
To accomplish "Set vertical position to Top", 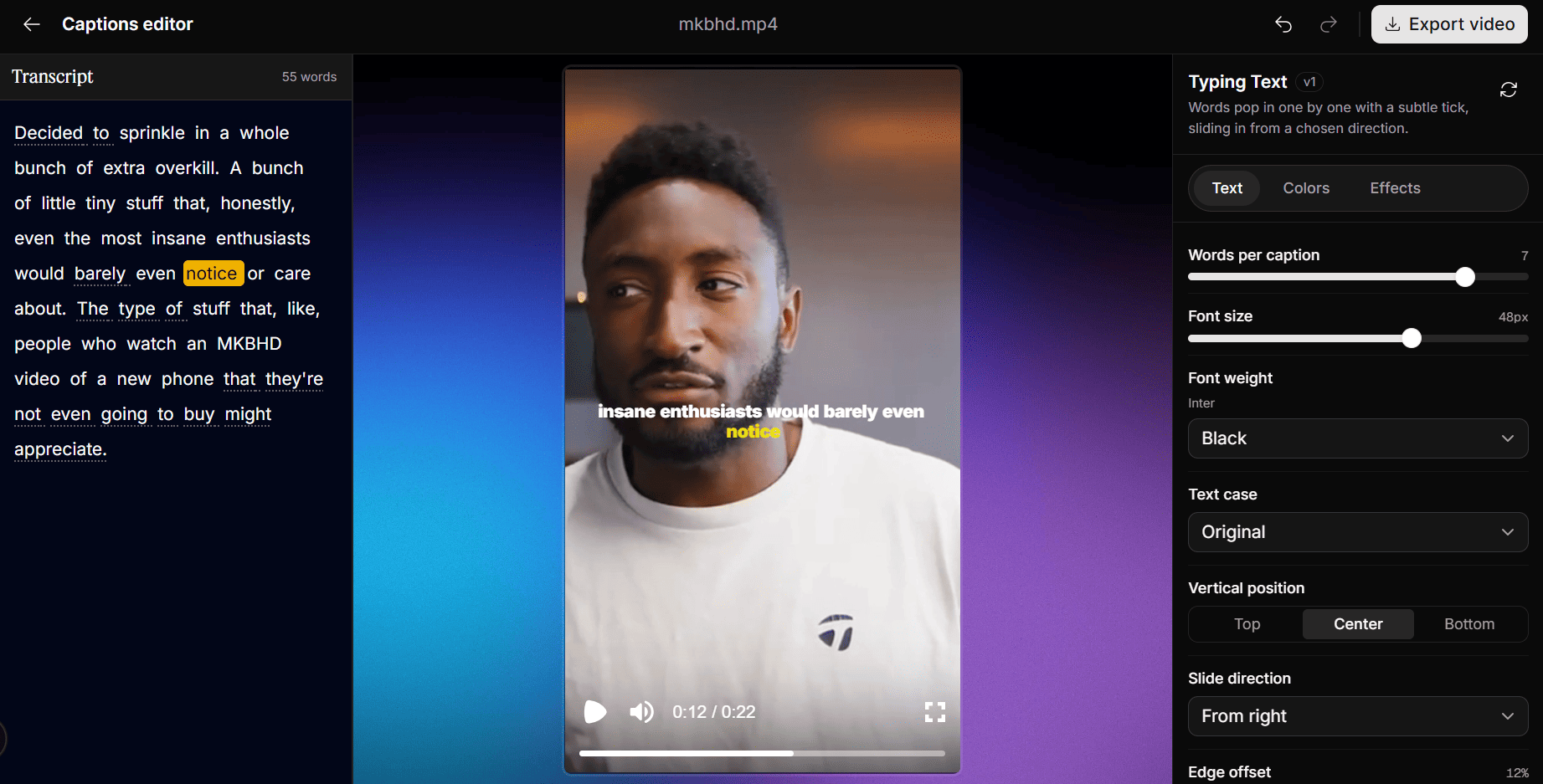I will pos(1247,624).
